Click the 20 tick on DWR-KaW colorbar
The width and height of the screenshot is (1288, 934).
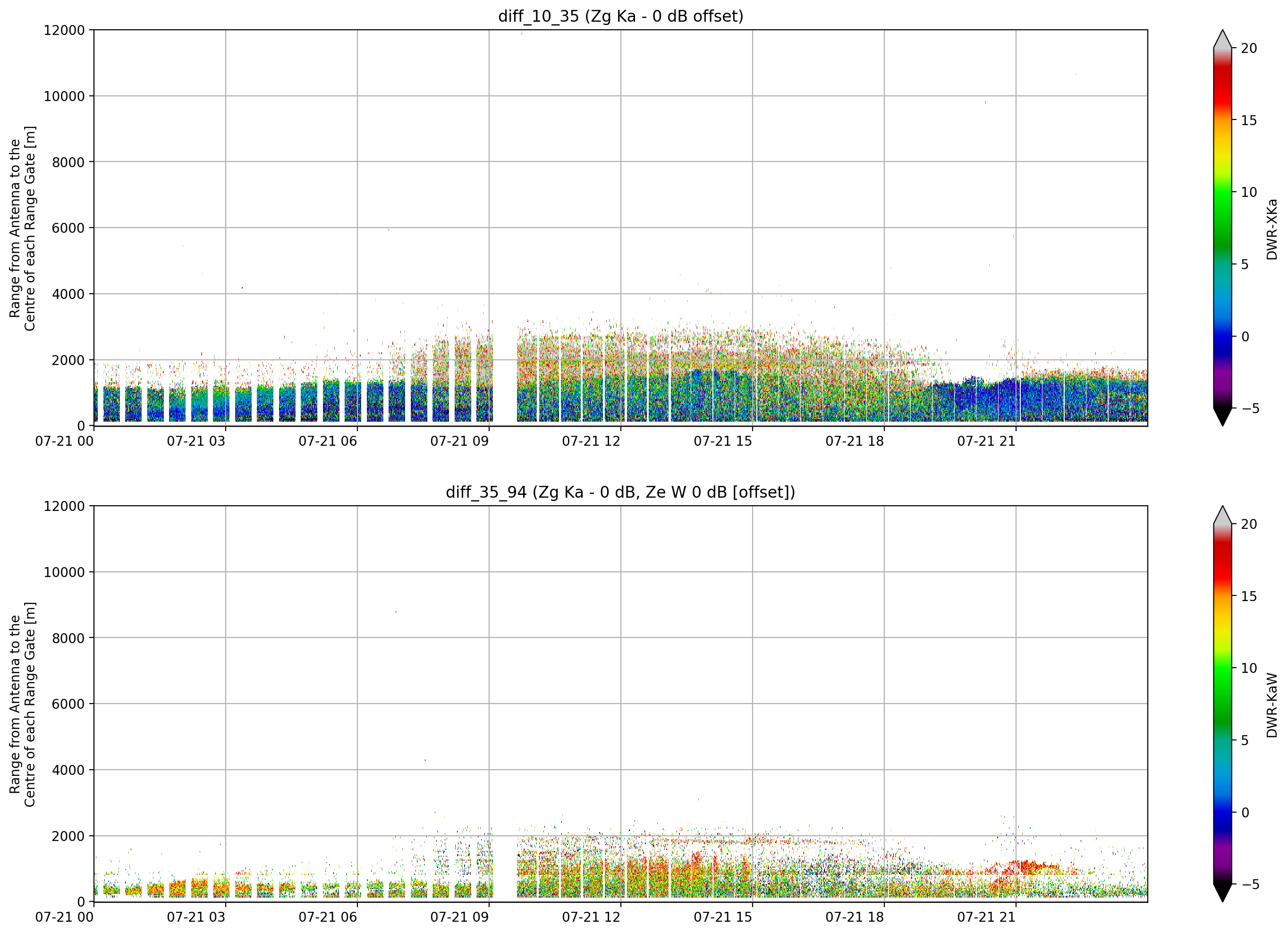point(1249,524)
